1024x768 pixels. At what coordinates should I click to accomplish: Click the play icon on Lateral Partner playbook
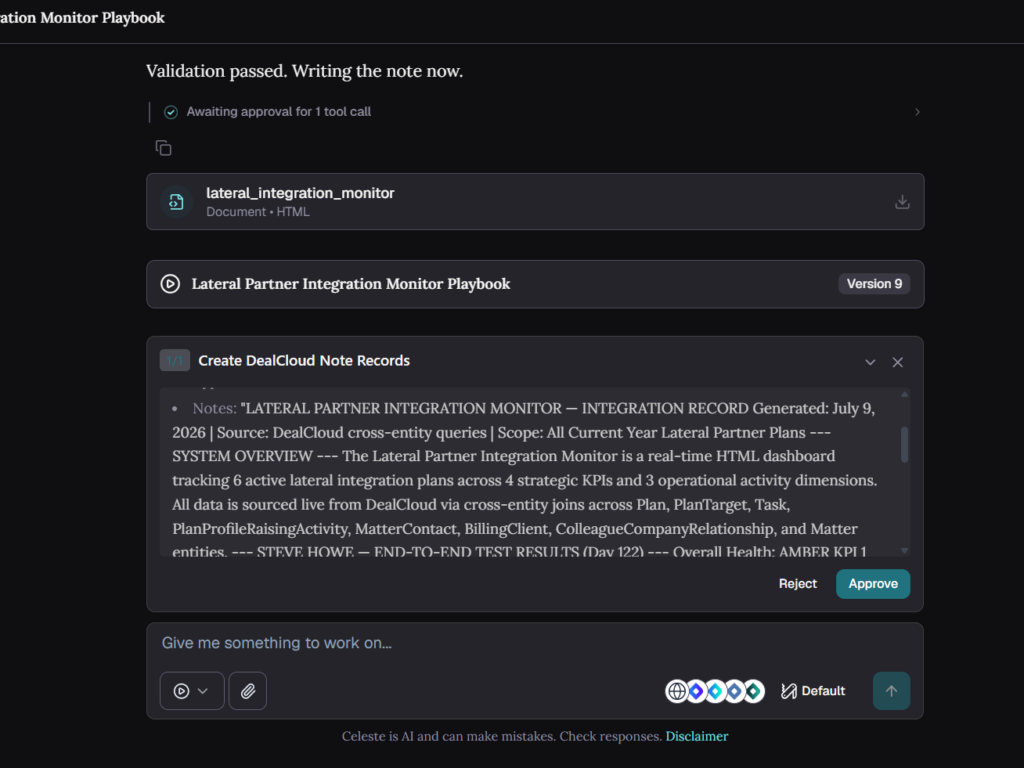(x=170, y=284)
